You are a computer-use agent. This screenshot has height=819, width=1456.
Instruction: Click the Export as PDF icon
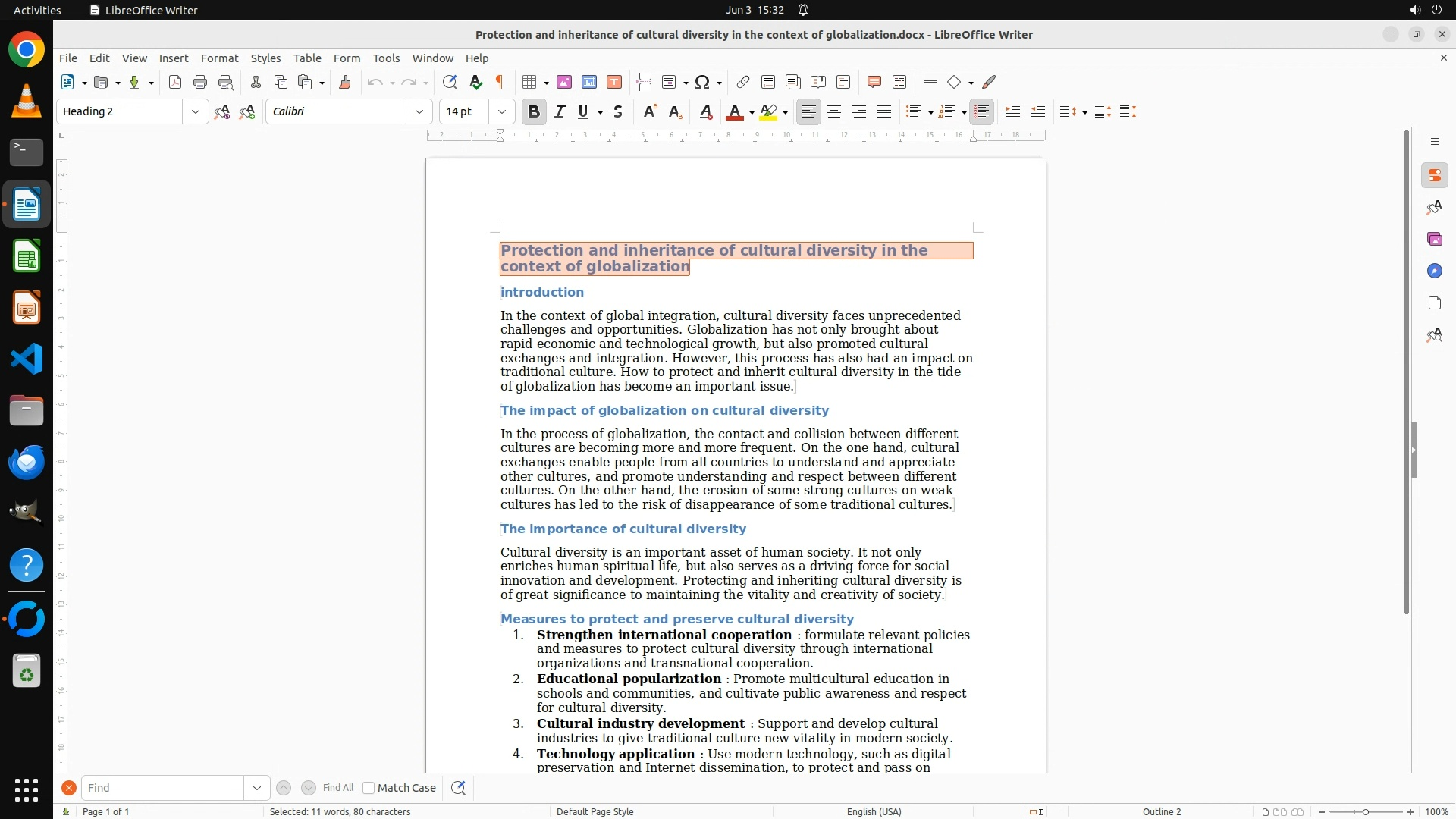(175, 82)
